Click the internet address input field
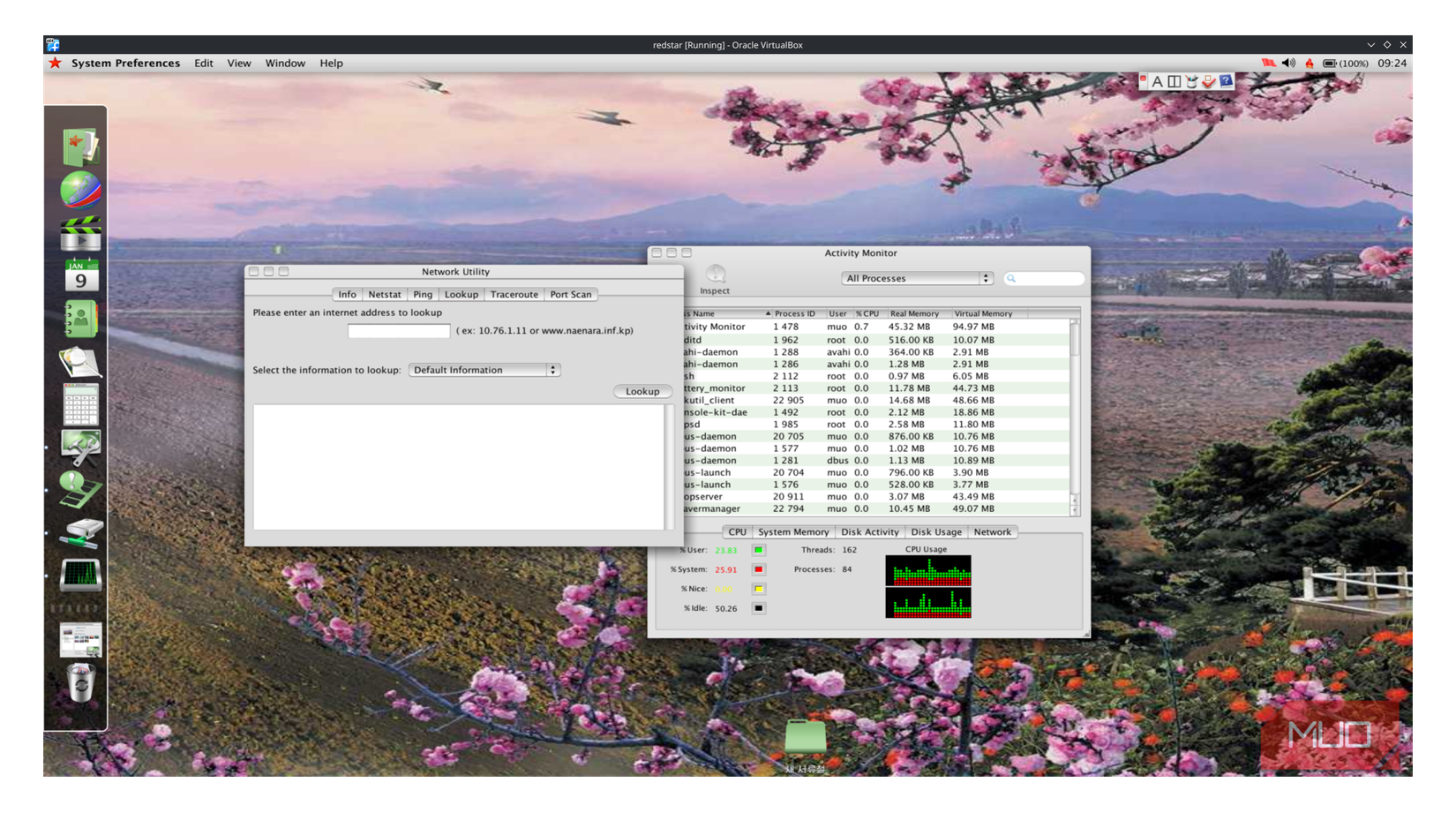Image resolution: width=1456 pixels, height=828 pixels. click(x=398, y=330)
